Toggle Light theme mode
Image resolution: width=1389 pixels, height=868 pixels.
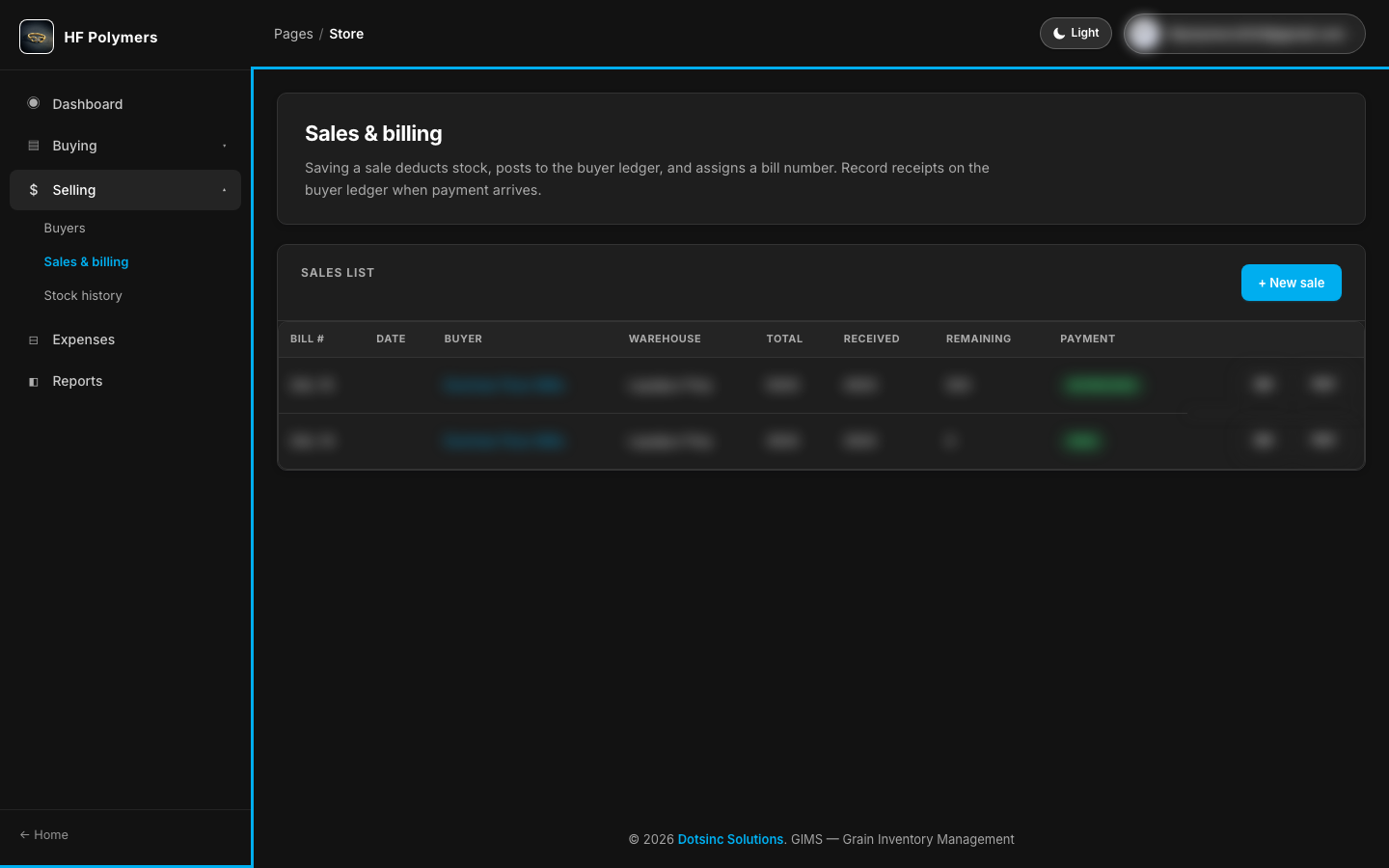(1076, 33)
